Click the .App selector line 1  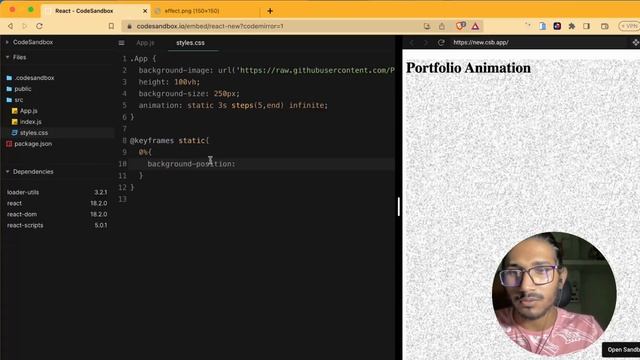tap(143, 58)
